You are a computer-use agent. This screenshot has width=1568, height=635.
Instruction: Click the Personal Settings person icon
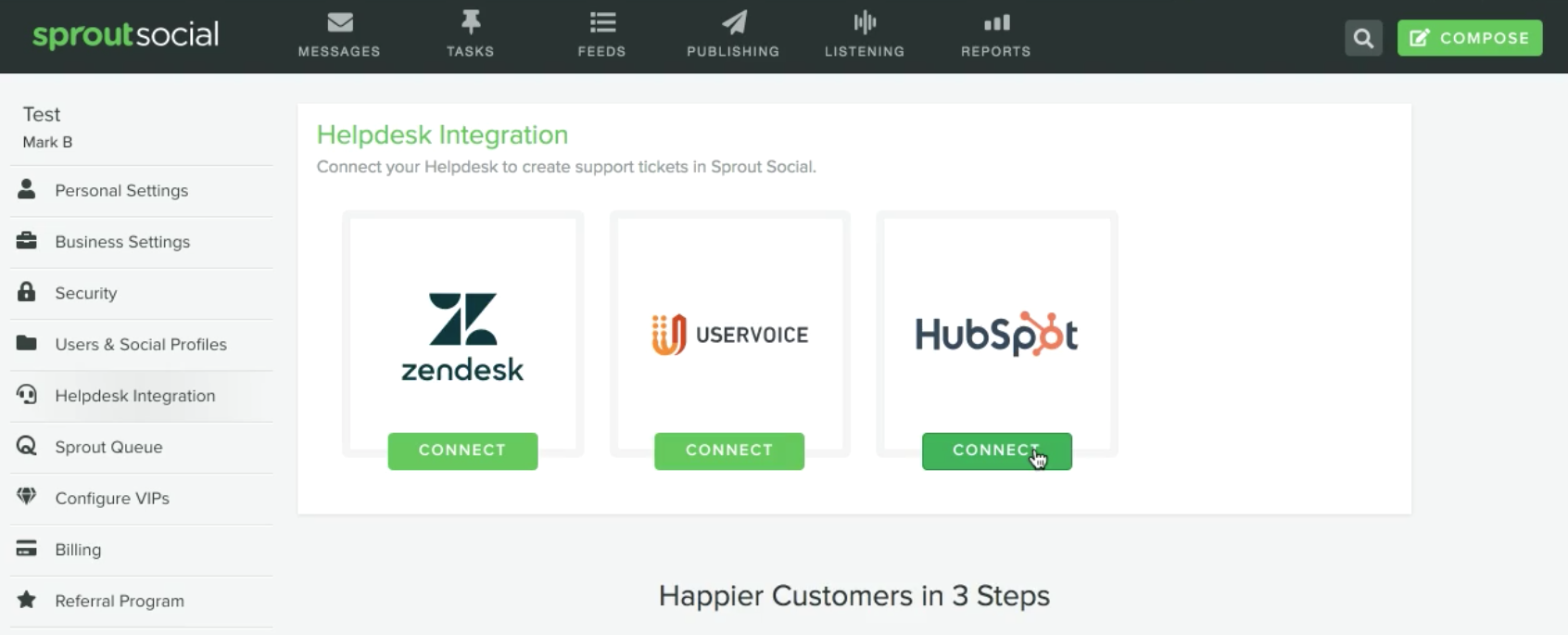tap(27, 189)
